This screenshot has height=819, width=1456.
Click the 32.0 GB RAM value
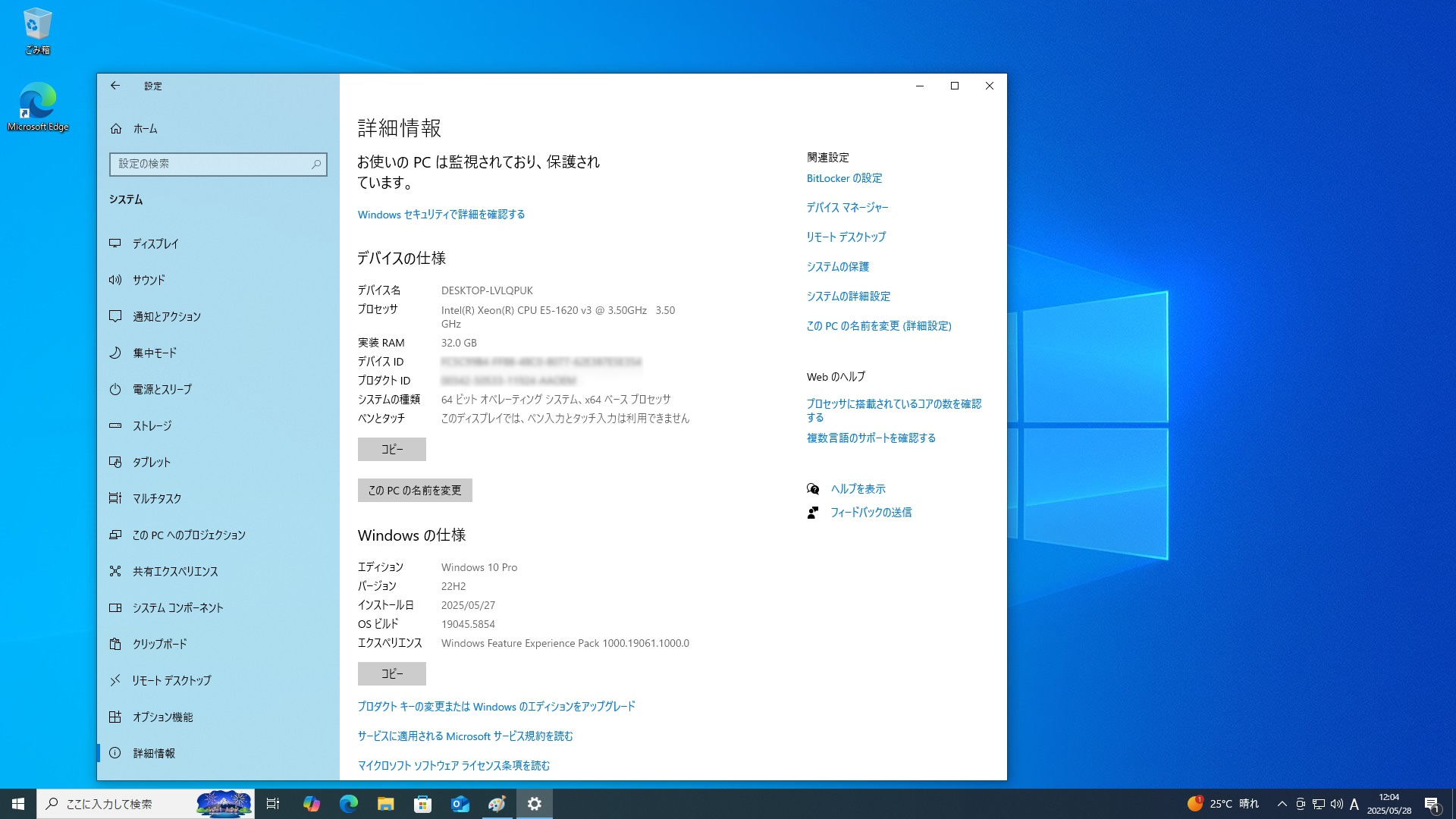[459, 343]
